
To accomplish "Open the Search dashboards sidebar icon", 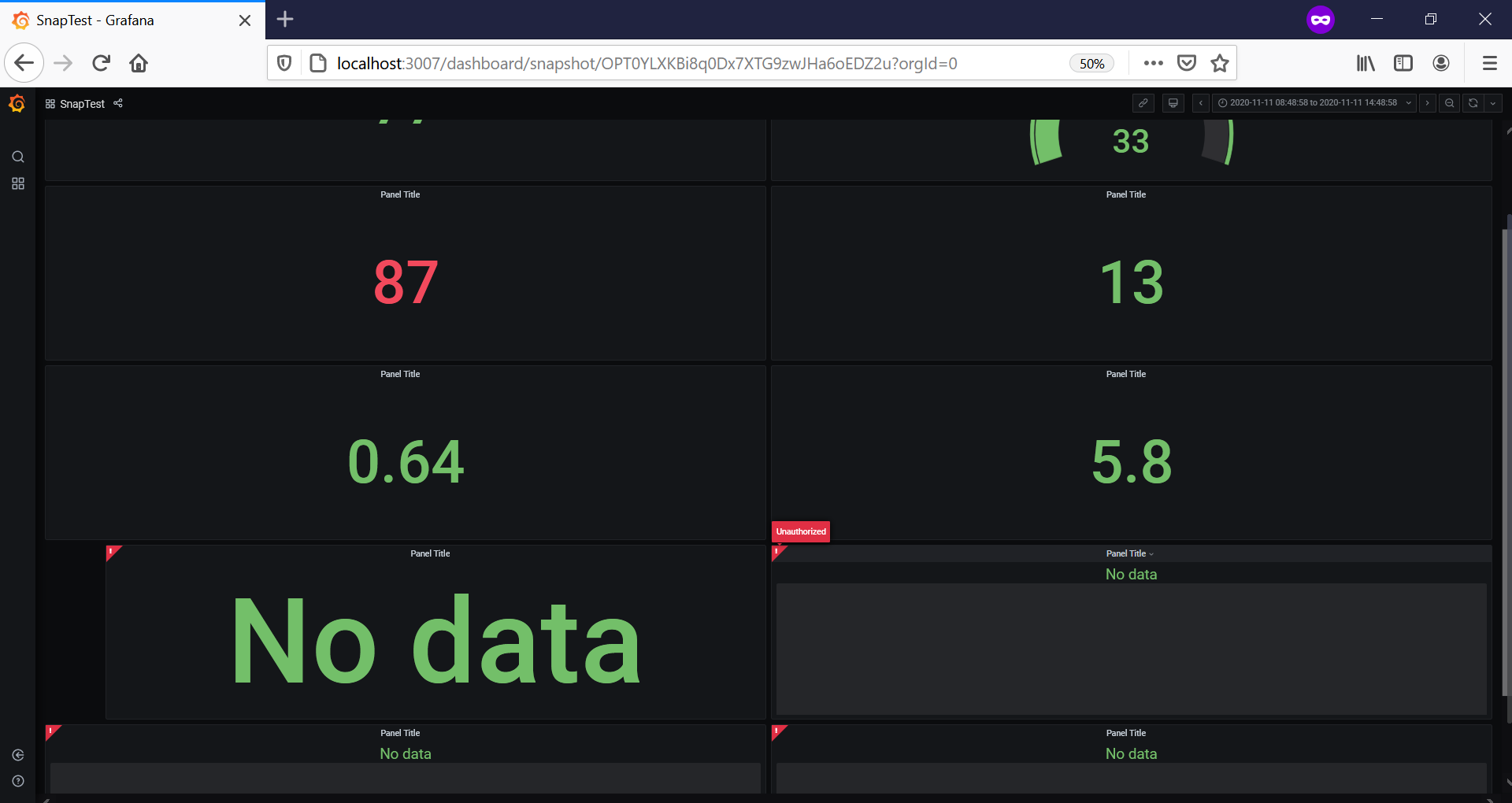I will [17, 157].
